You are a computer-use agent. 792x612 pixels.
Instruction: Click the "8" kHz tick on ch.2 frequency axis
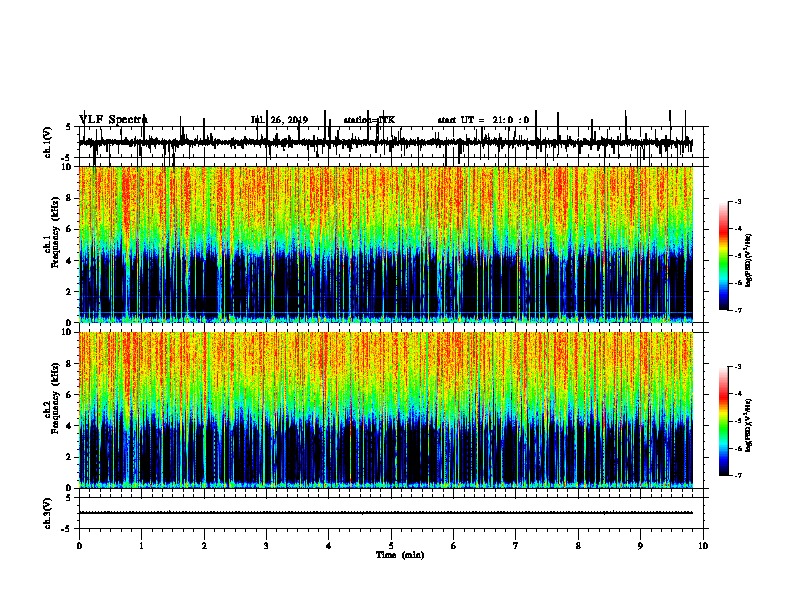click(x=70, y=364)
